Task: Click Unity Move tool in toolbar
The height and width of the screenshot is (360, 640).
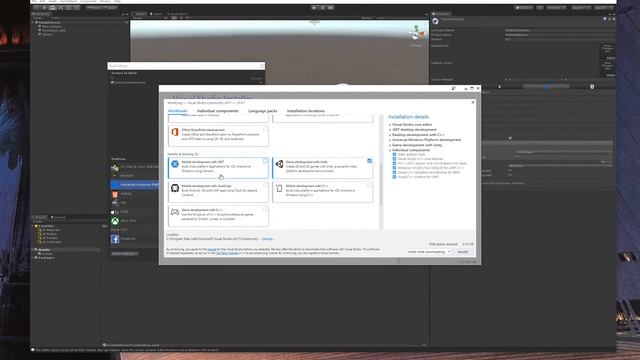Action: [x=45, y=7]
